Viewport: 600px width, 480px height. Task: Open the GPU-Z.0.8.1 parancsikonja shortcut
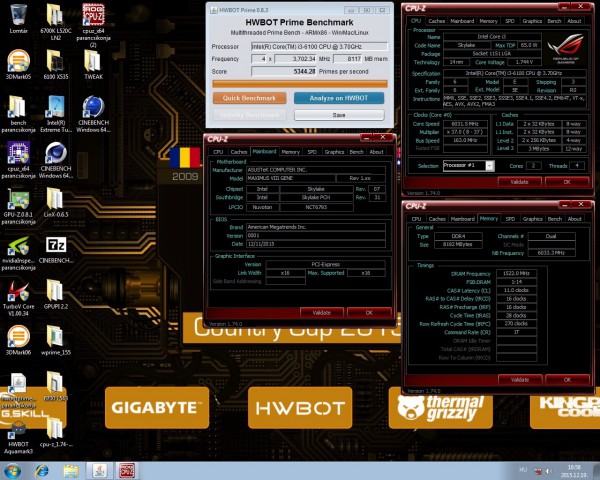(x=18, y=206)
